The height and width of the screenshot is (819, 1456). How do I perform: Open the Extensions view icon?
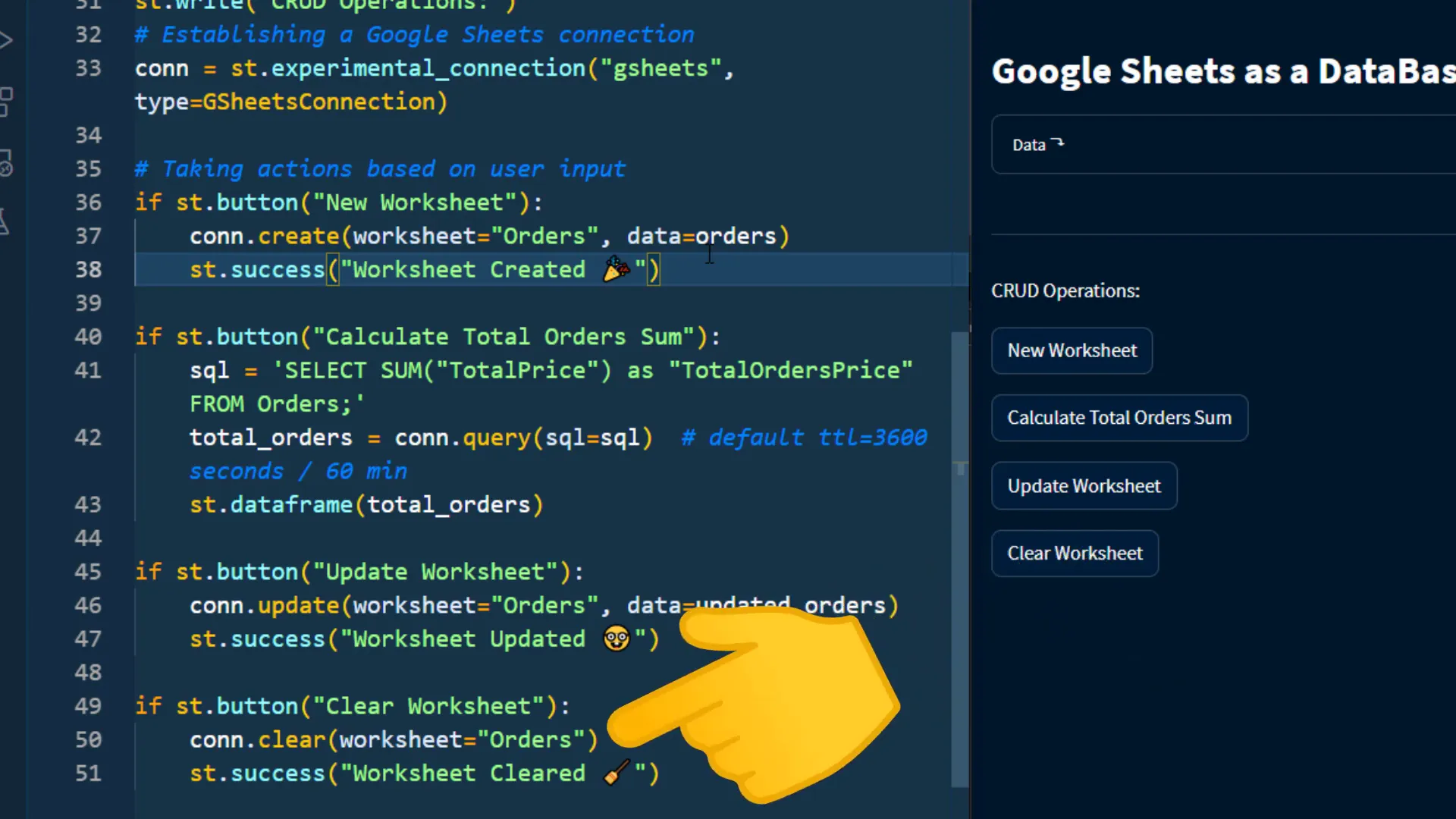click(6, 101)
